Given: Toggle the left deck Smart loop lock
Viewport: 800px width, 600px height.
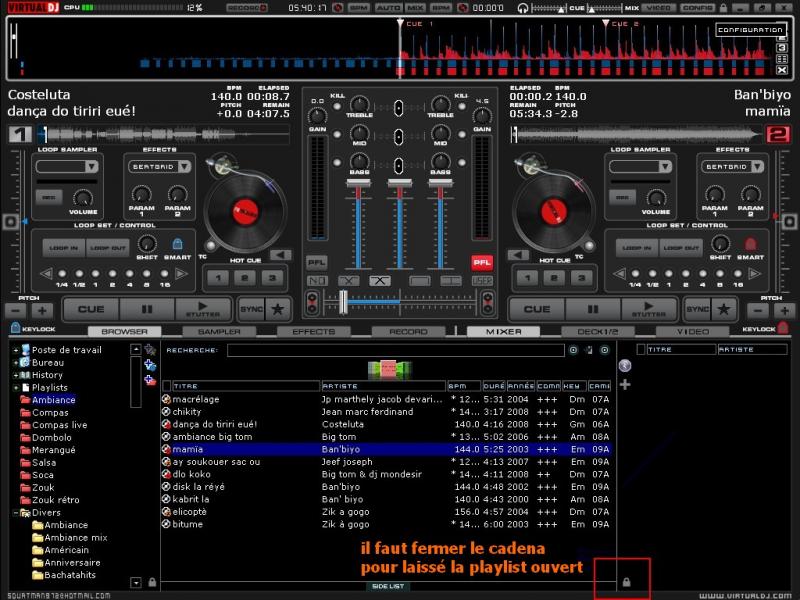Looking at the screenshot, I should coord(177,244).
